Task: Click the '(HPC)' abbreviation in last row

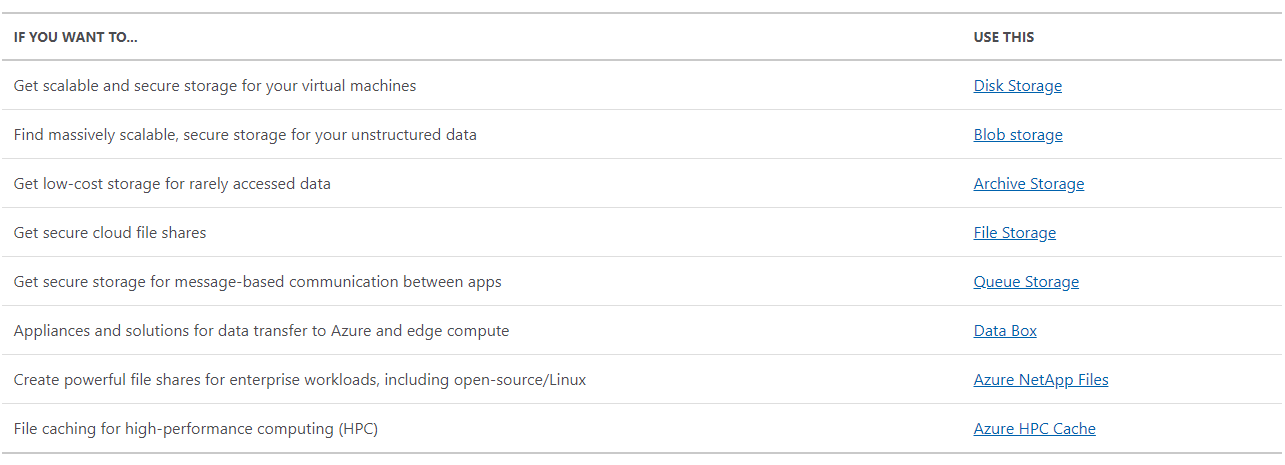Action: click(357, 429)
